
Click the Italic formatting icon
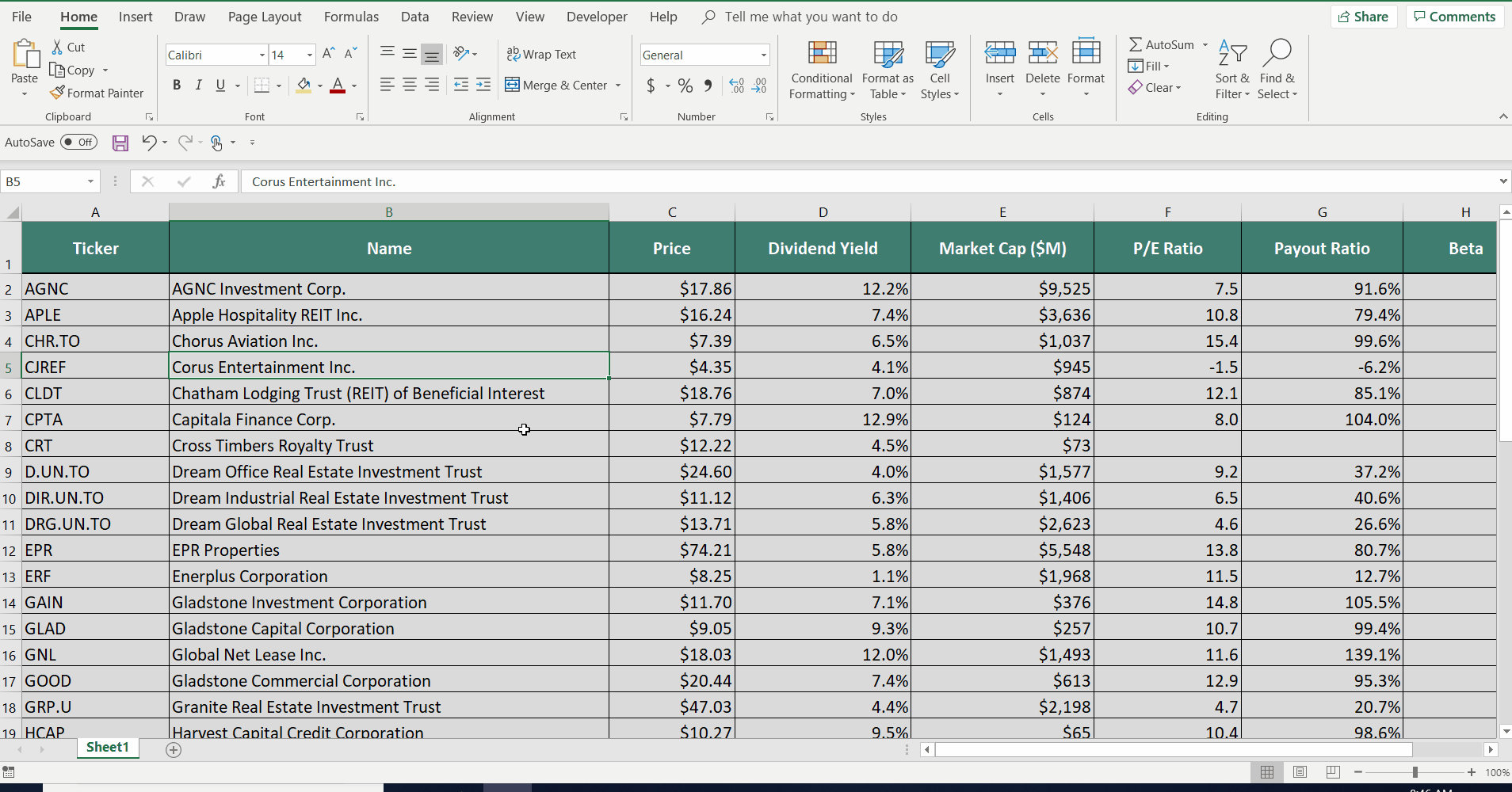tap(198, 86)
